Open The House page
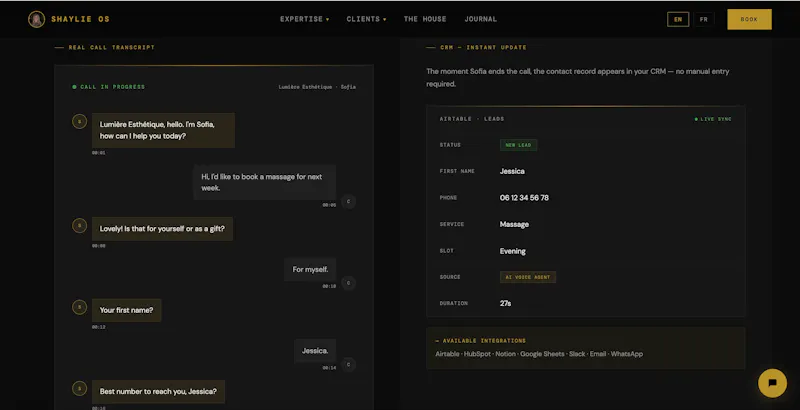Screen dimensions: 800x410 425,19
